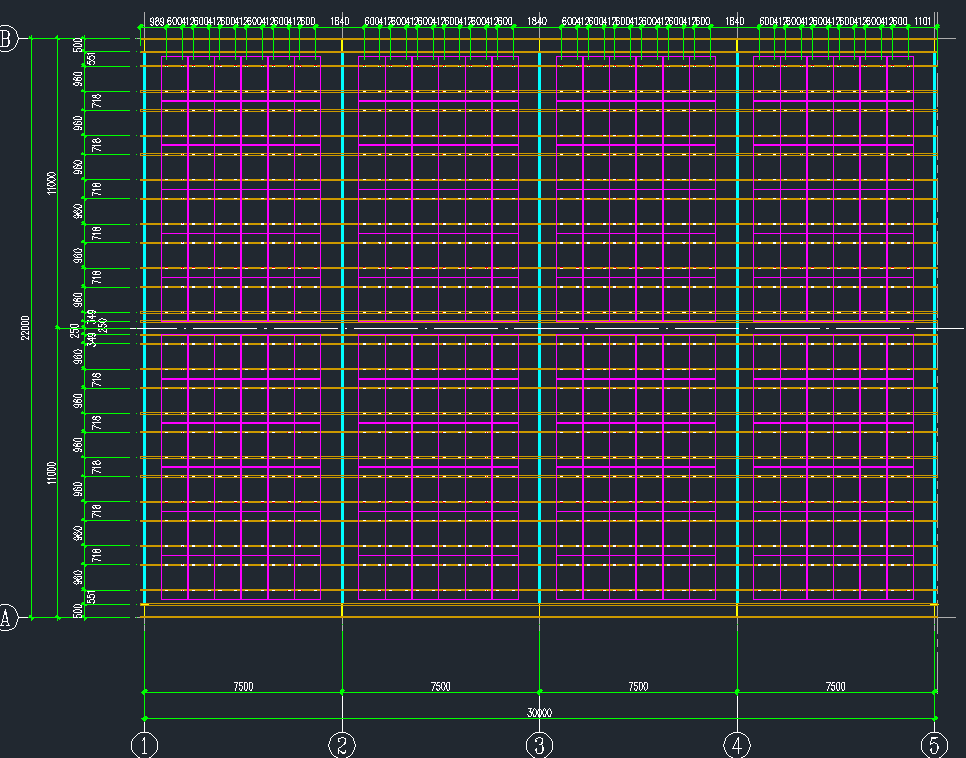Click the 1840 dimension text above axis 3

tap(537, 21)
